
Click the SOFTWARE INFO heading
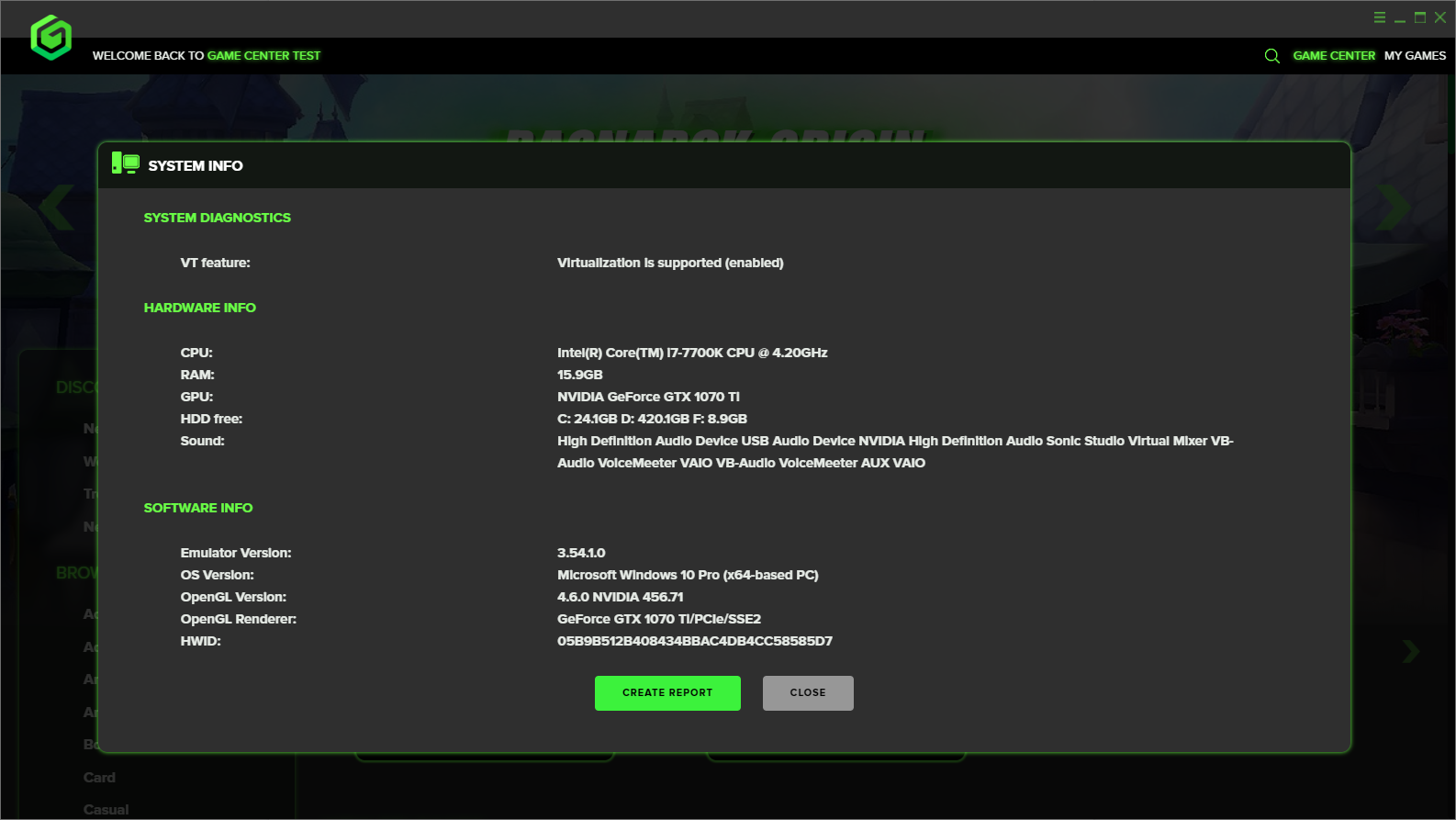(197, 508)
